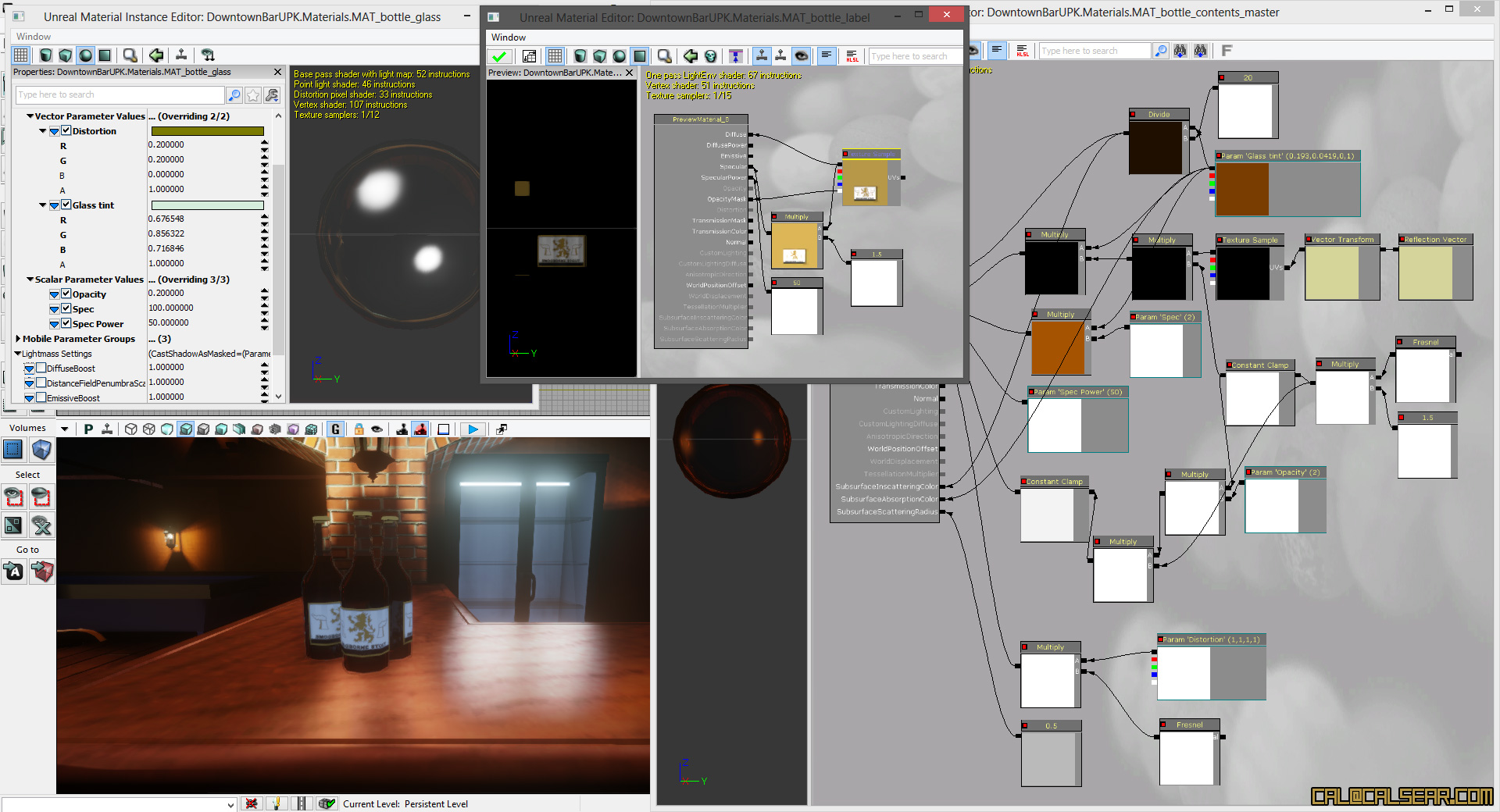Select the Vector Transform node
1500x812 pixels.
click(x=1342, y=268)
